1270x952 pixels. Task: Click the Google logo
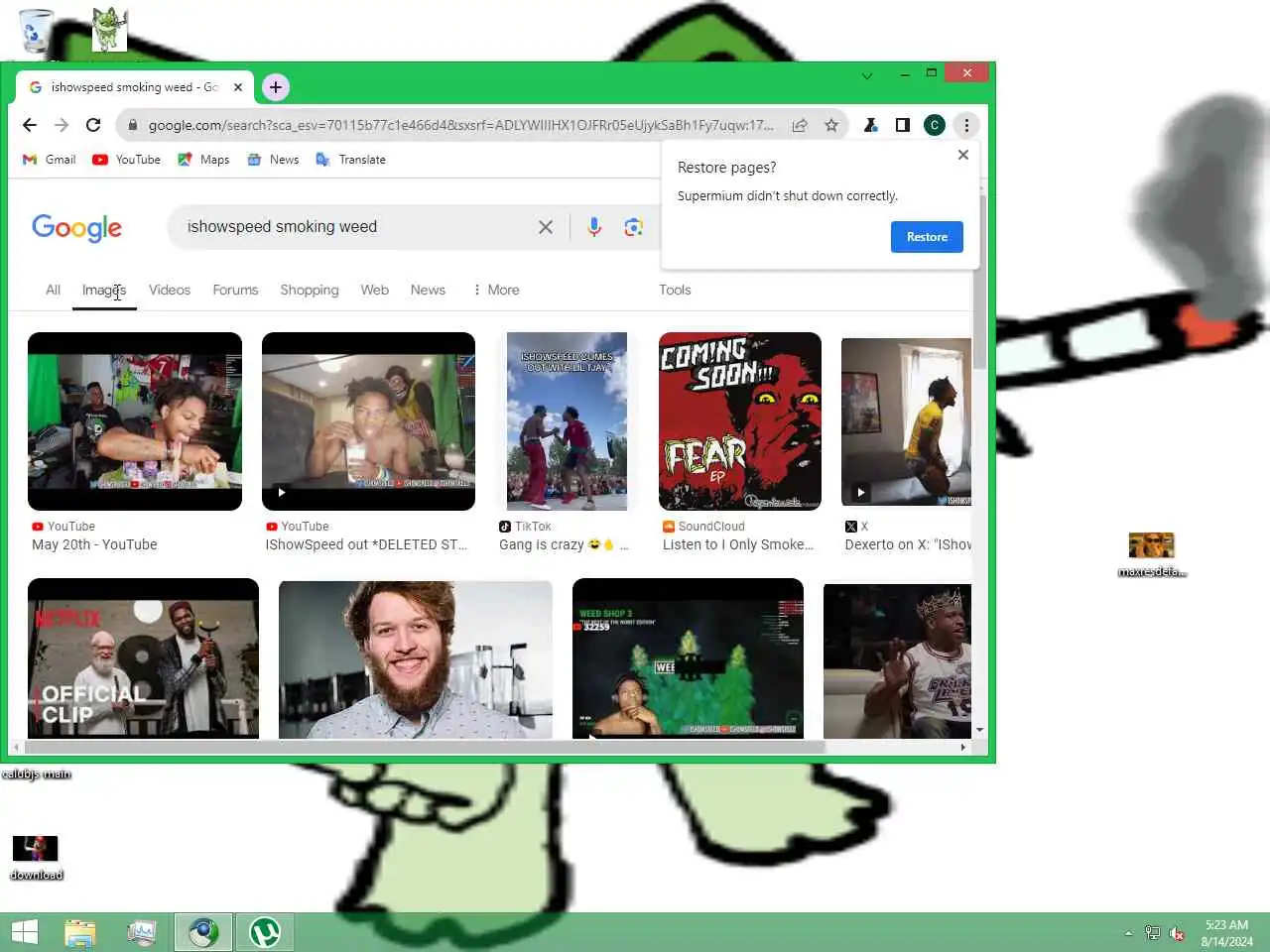(x=77, y=227)
